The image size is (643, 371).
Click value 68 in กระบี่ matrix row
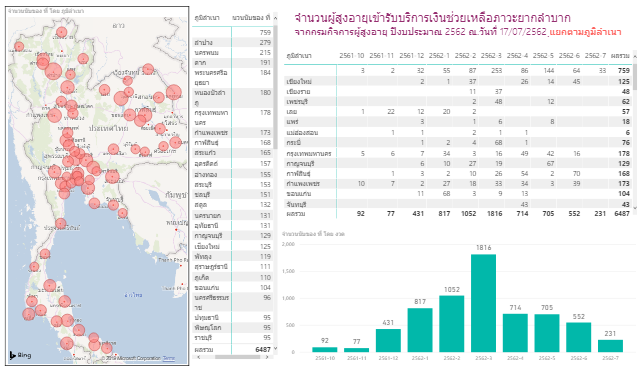(498, 143)
